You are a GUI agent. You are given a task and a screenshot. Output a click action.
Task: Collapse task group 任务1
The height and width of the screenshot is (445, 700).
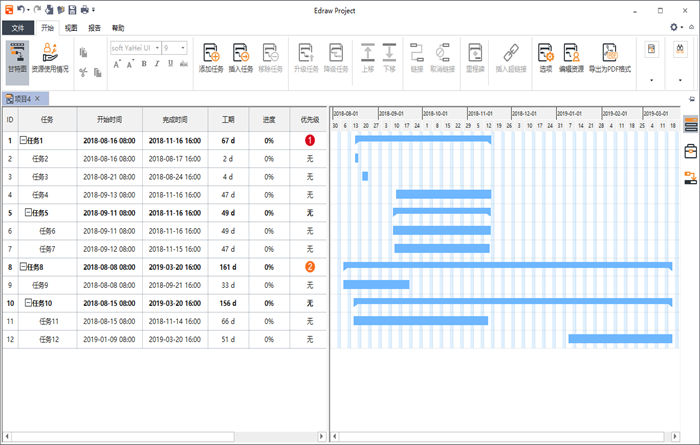click(x=23, y=140)
